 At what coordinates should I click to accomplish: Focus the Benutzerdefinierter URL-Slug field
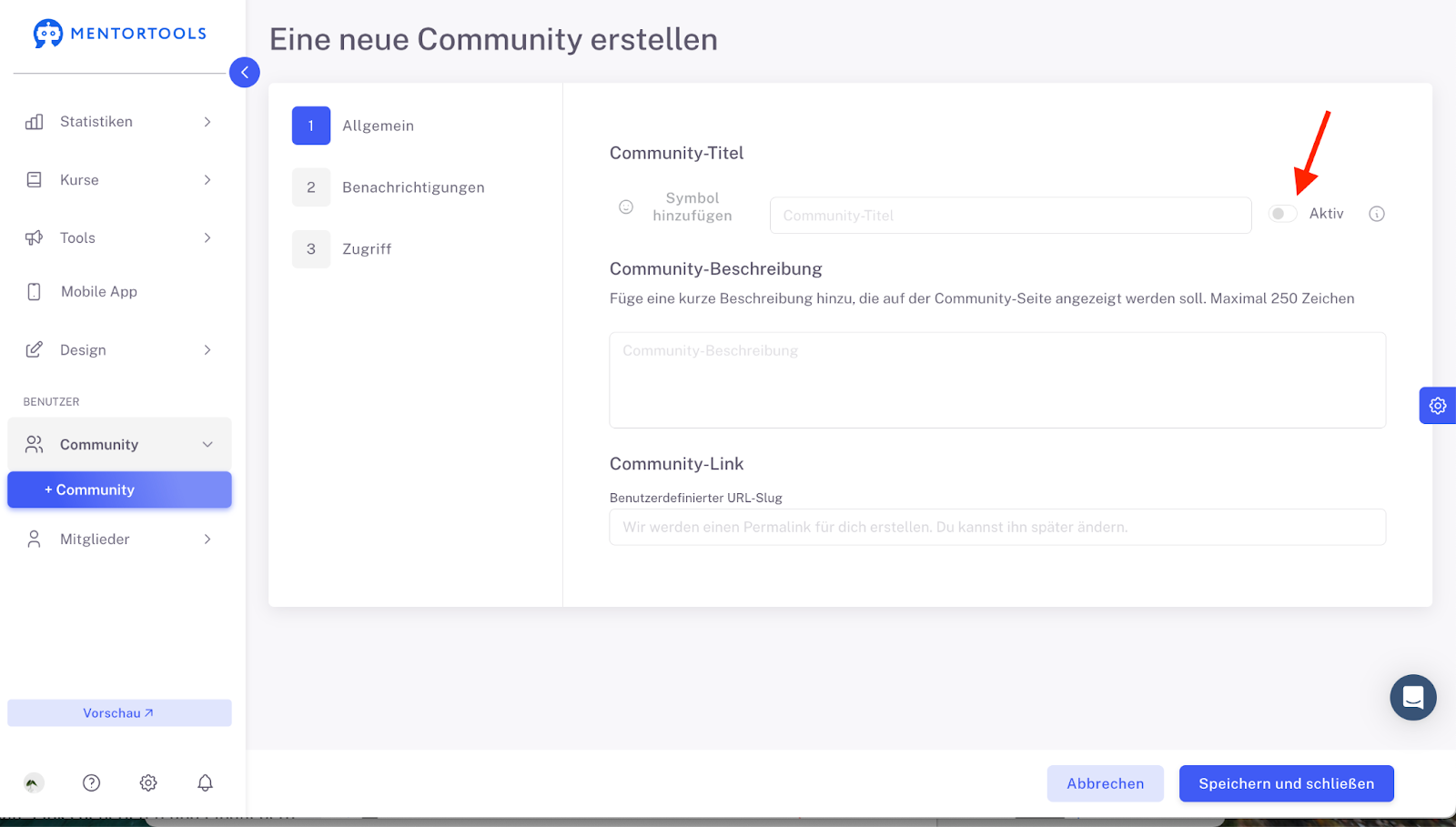tap(997, 527)
